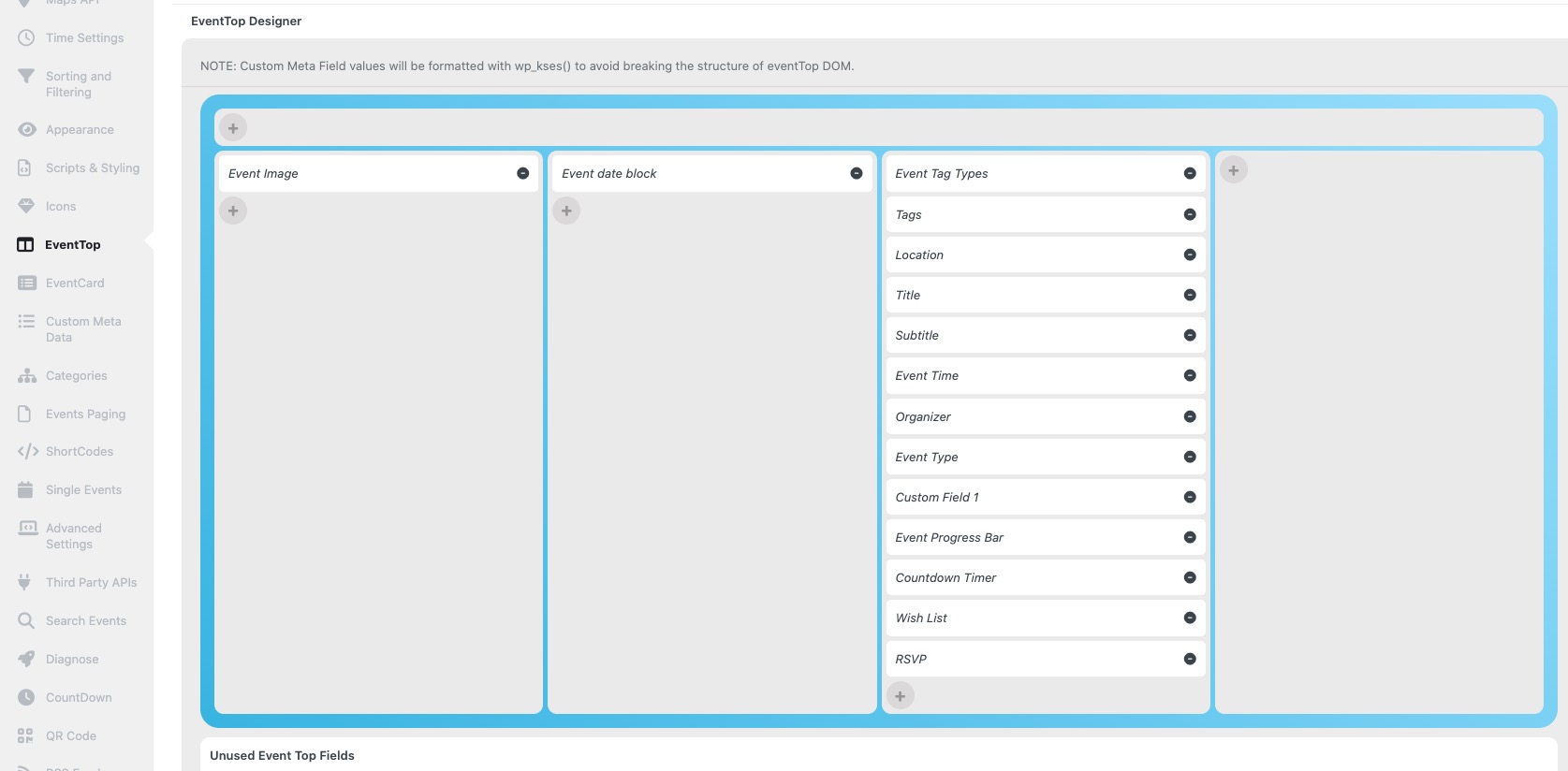Viewport: 1568px width, 771px height.
Task: Click the Icons diamond icon
Action: pos(26,206)
